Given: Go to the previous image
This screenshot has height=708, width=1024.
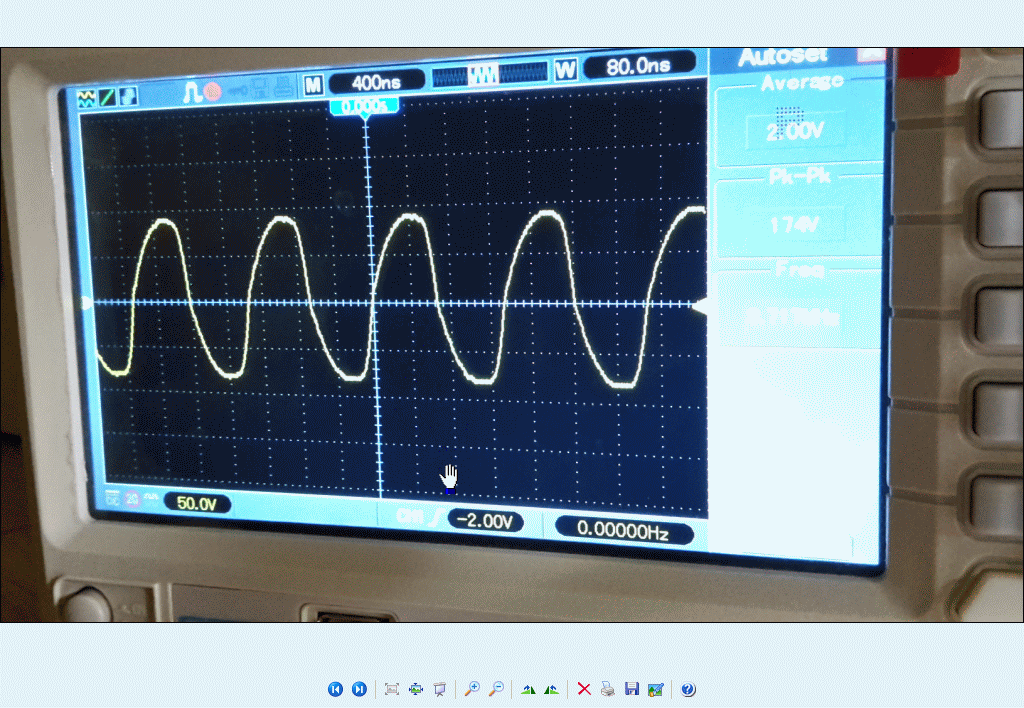Looking at the screenshot, I should click(335, 689).
